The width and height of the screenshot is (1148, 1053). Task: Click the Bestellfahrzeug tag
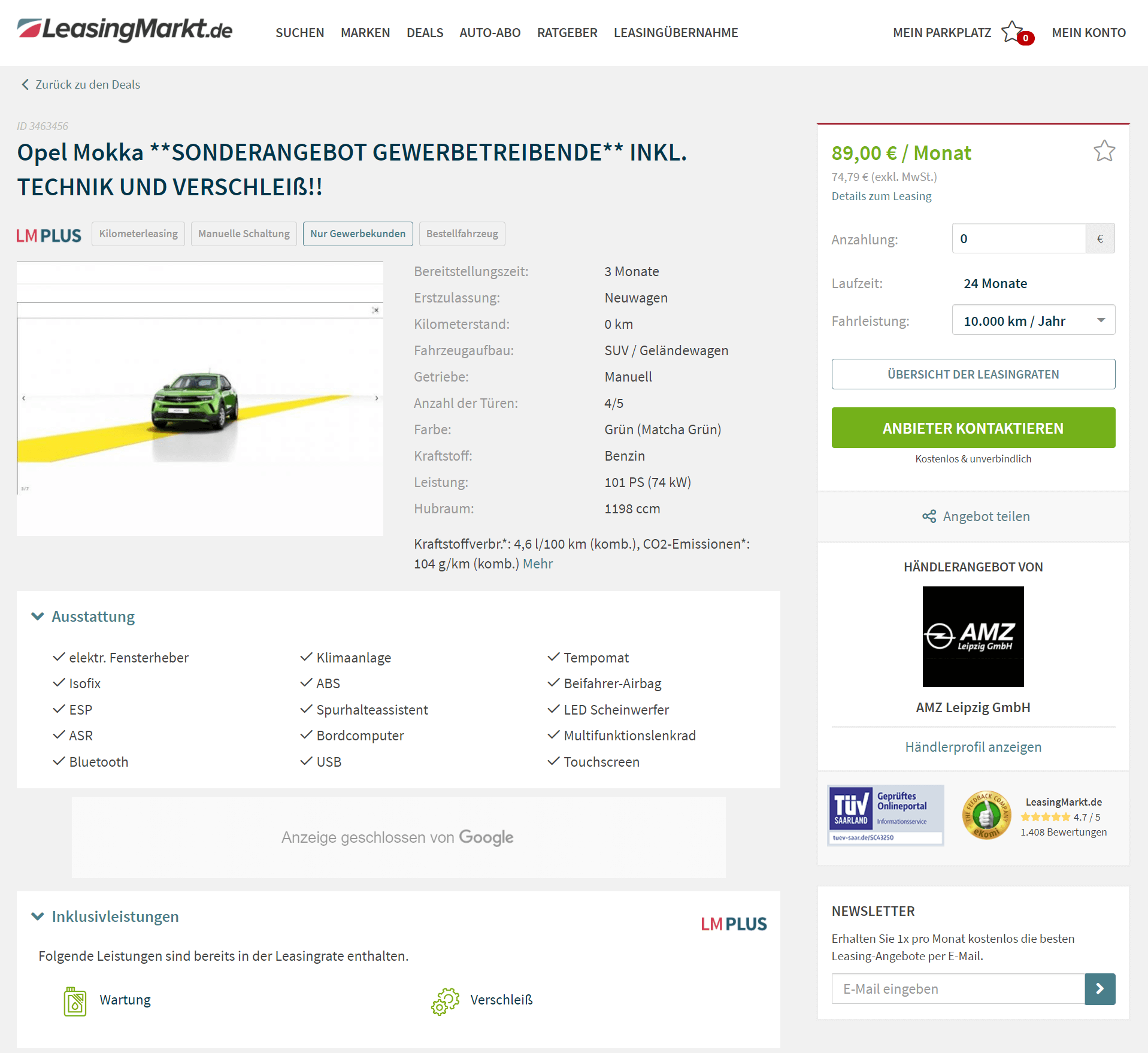462,234
